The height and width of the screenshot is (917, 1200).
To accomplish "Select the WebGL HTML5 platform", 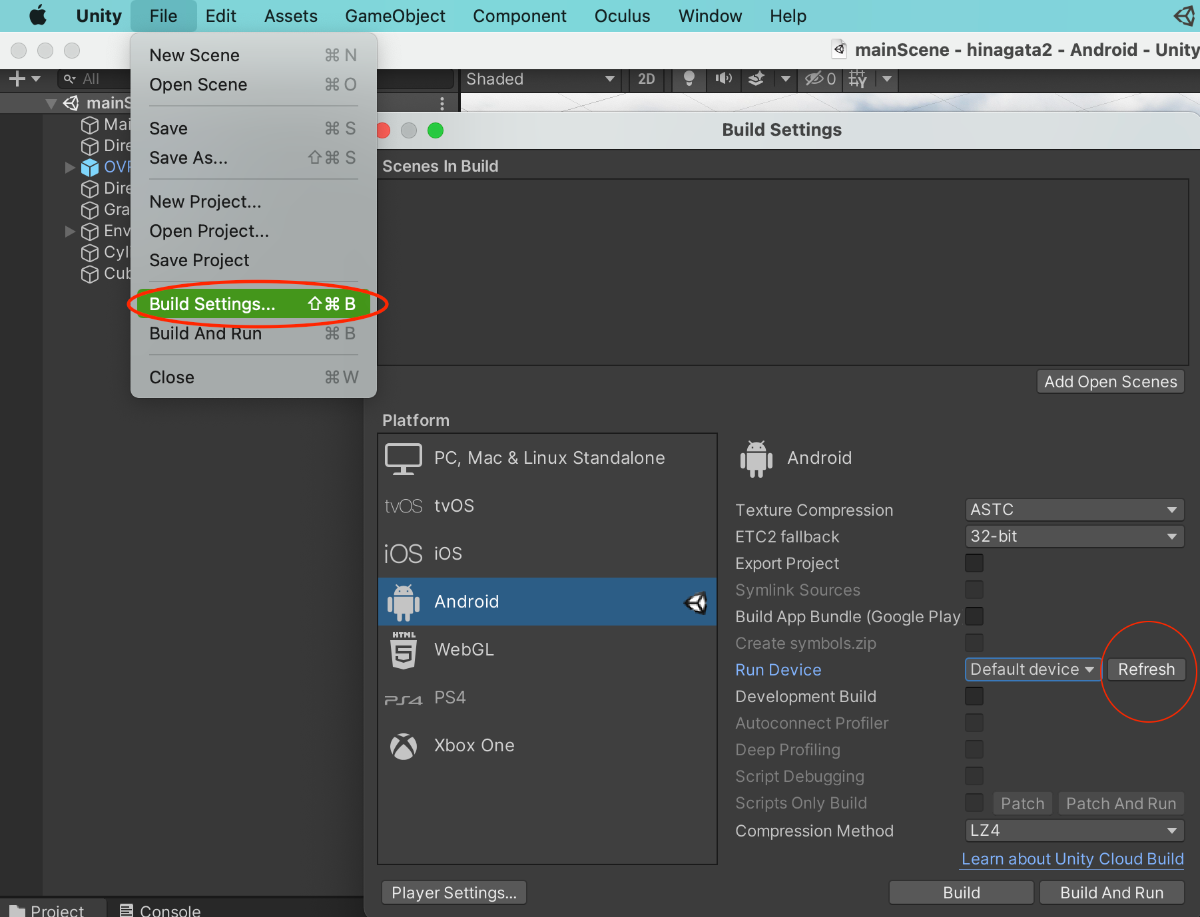I will (x=547, y=650).
